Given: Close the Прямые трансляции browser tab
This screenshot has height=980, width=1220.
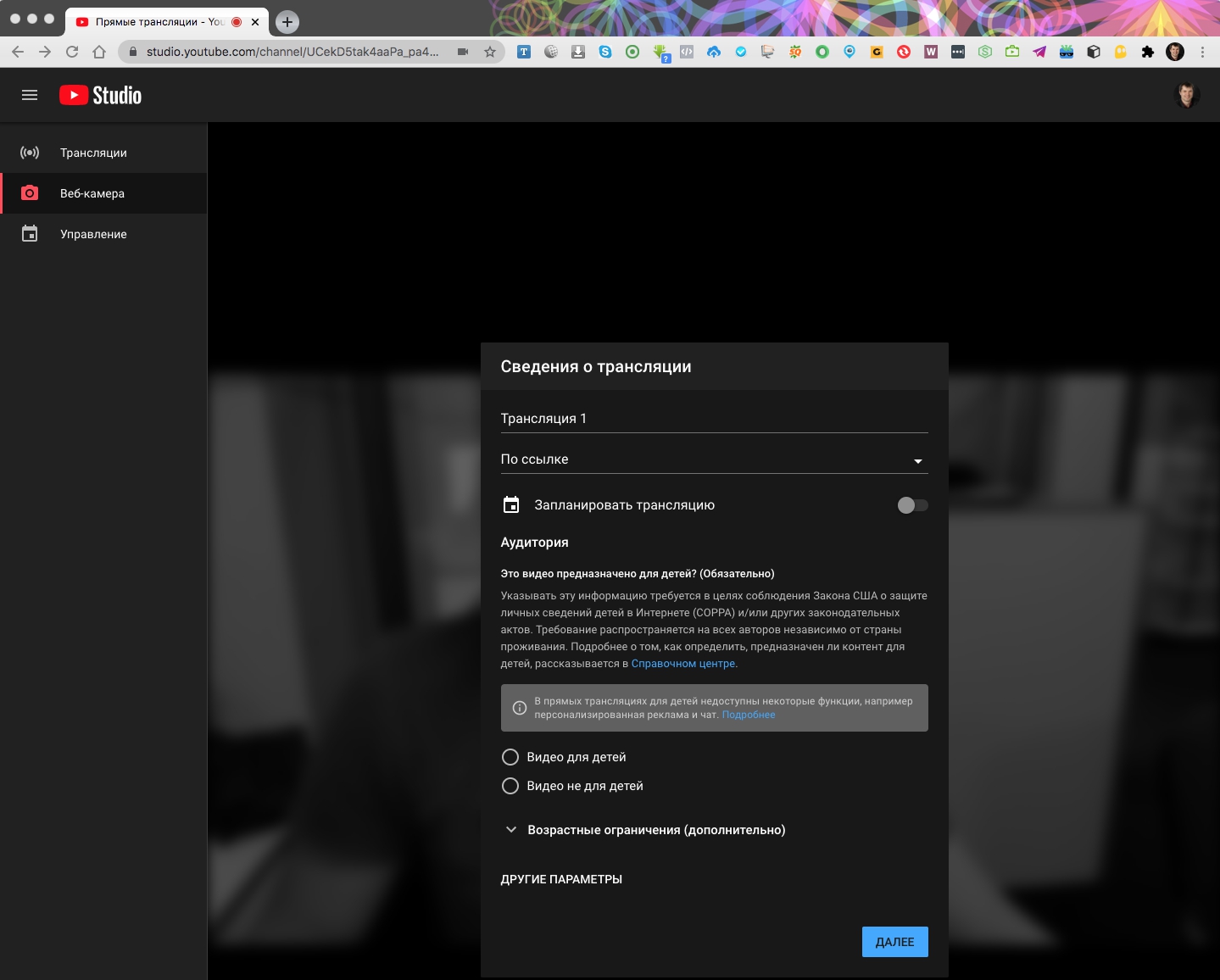Looking at the screenshot, I should 255,22.
